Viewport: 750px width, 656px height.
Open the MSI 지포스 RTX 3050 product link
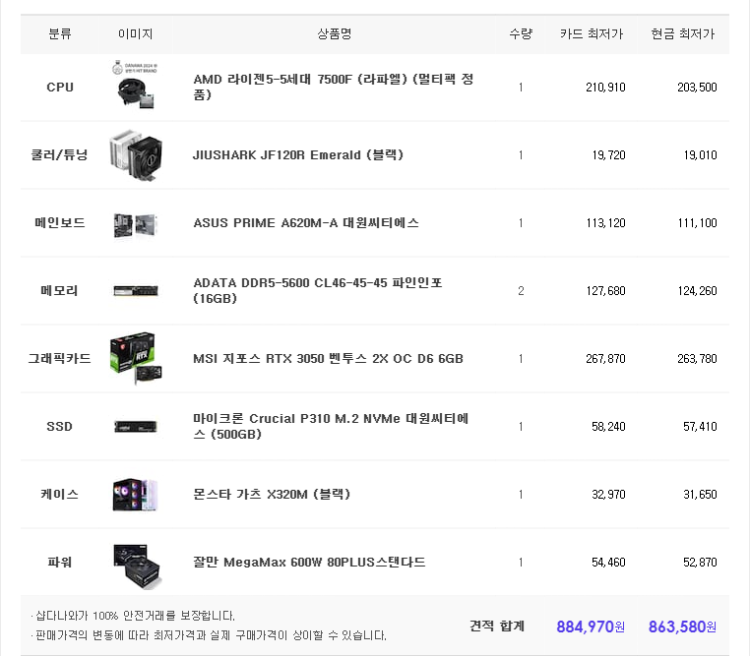click(328, 358)
